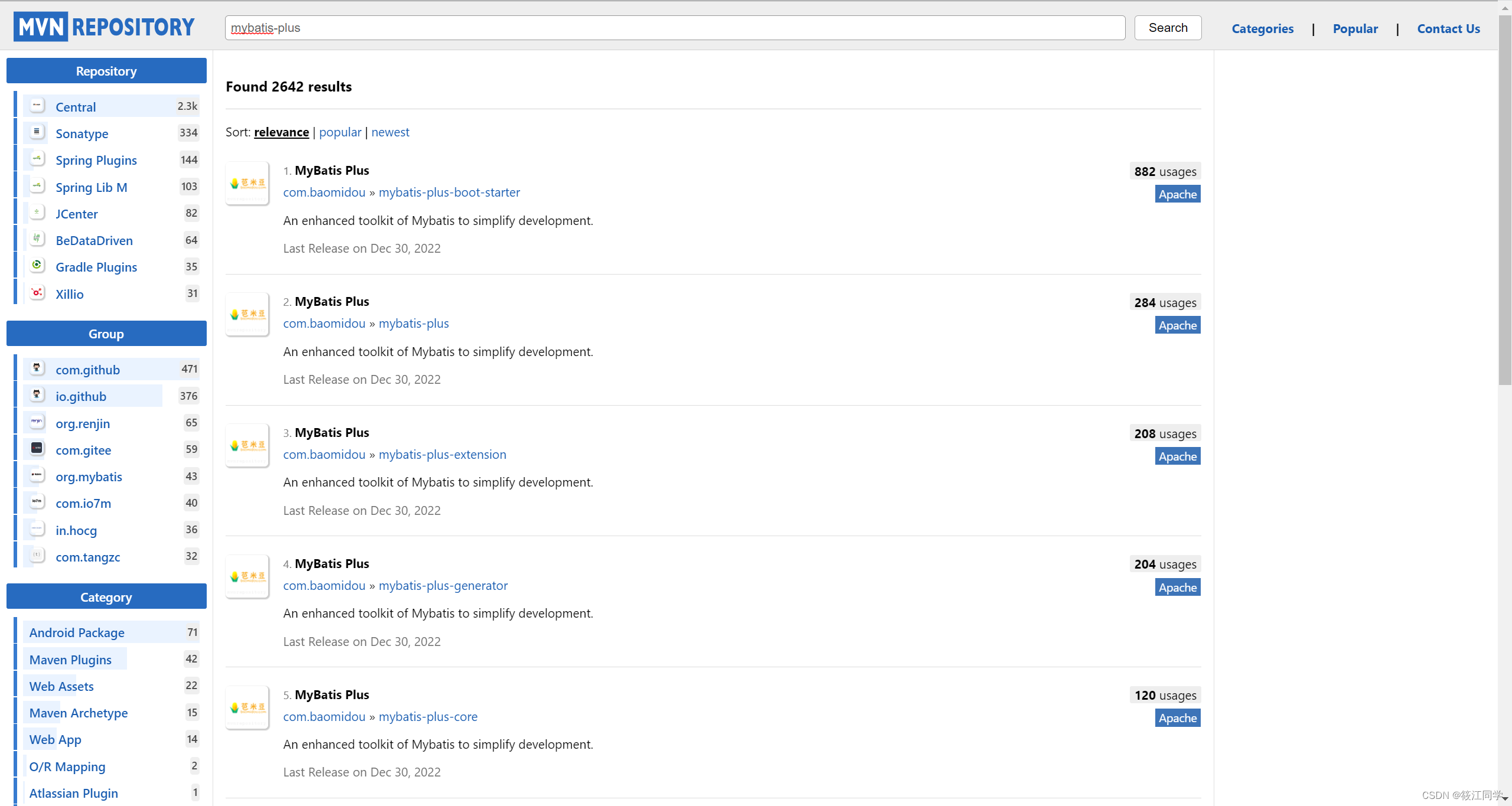Open the mybatis-plus-core artifact link
The image size is (1512, 806).
[428, 716]
